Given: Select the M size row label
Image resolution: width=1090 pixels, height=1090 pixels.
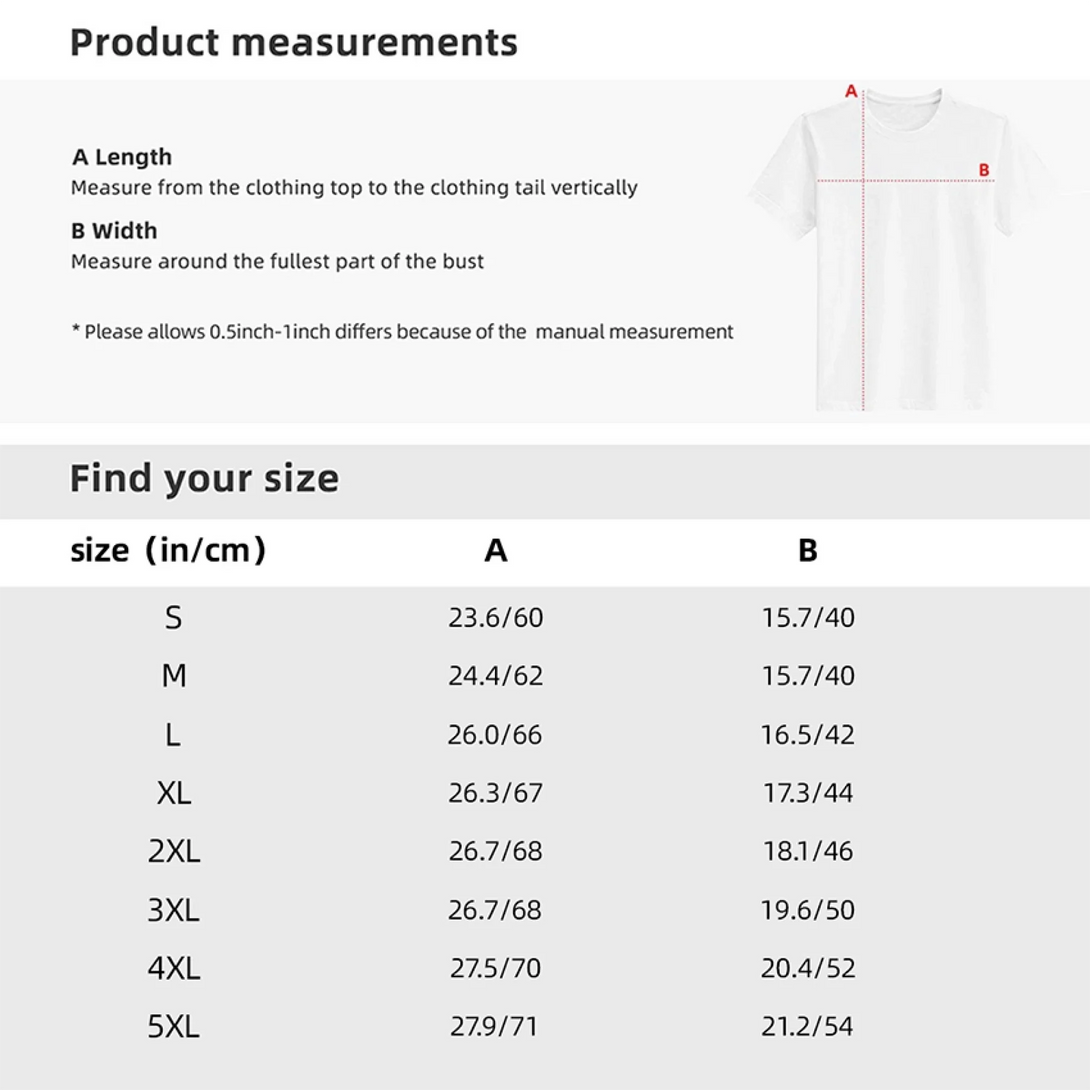Looking at the screenshot, I should point(173,676).
